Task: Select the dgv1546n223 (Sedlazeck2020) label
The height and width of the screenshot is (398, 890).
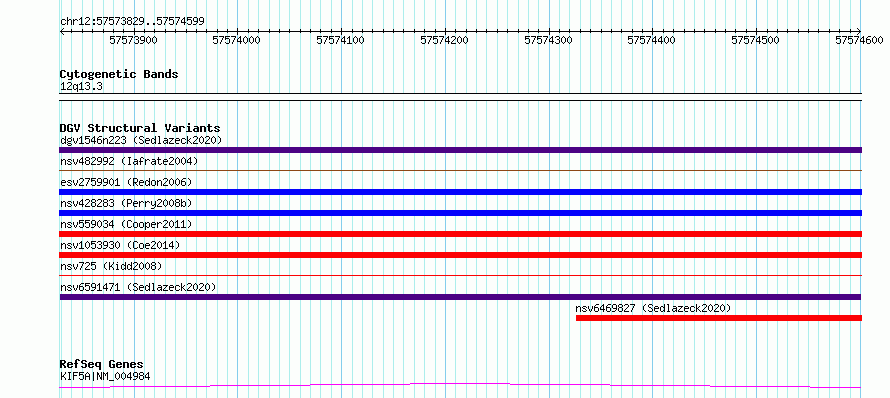Action: pos(141,140)
